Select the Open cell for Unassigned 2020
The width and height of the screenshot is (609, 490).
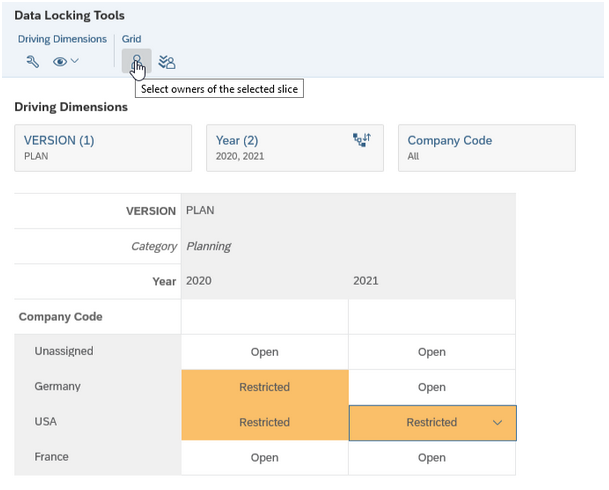(264, 352)
